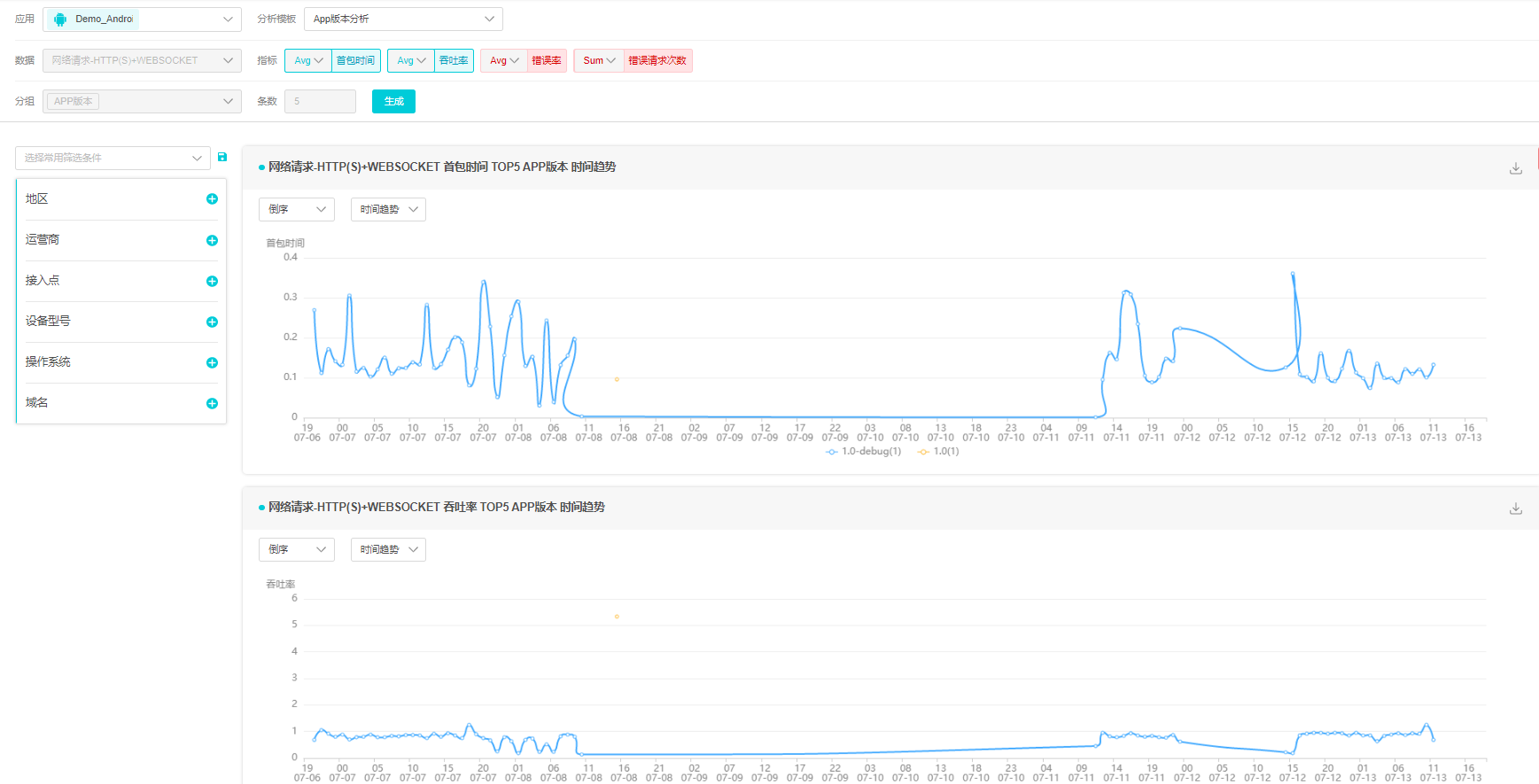Add the 接入点 filter via its plus icon
1539x784 pixels.
pos(212,281)
